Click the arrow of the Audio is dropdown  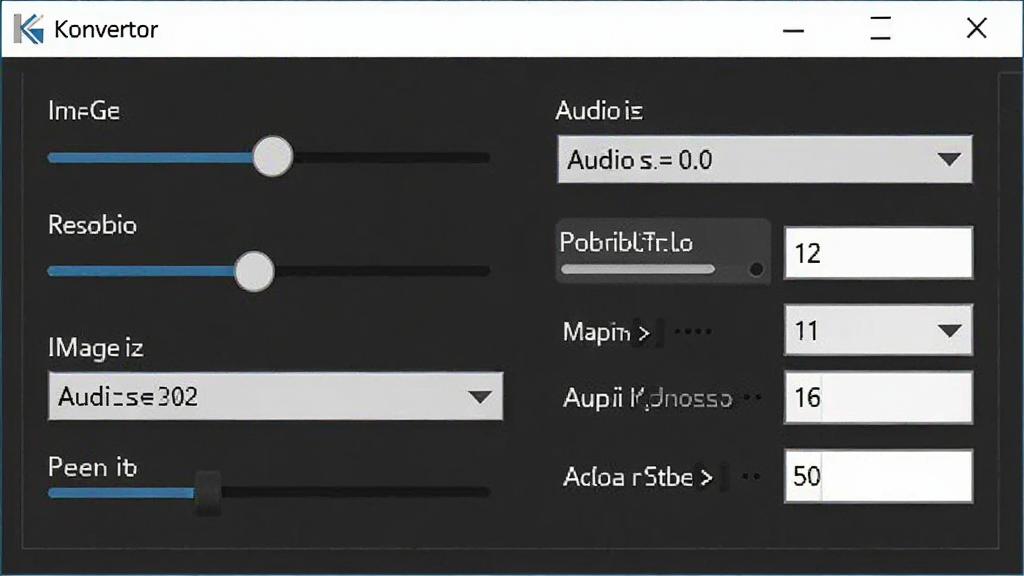(x=948, y=159)
